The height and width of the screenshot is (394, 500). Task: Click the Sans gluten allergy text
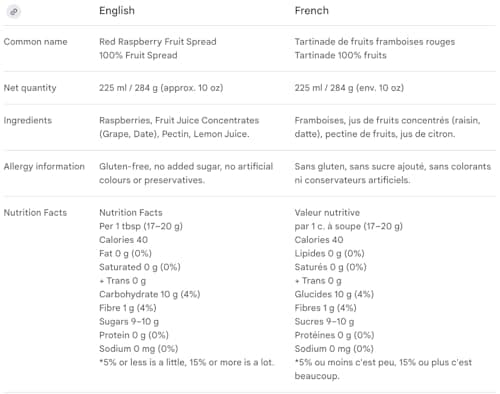pos(393,173)
